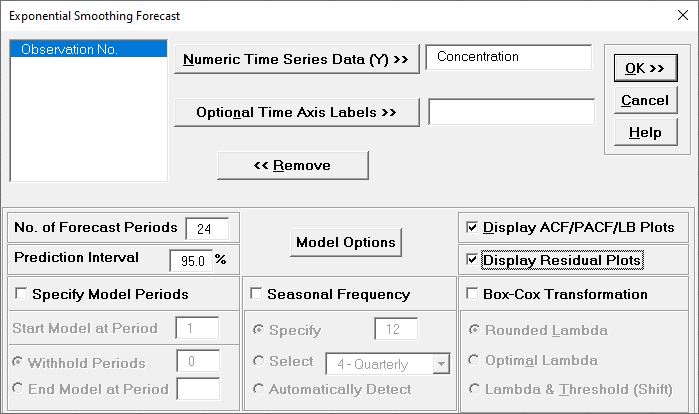Click Optional Time Axis Labels button

click(x=296, y=112)
